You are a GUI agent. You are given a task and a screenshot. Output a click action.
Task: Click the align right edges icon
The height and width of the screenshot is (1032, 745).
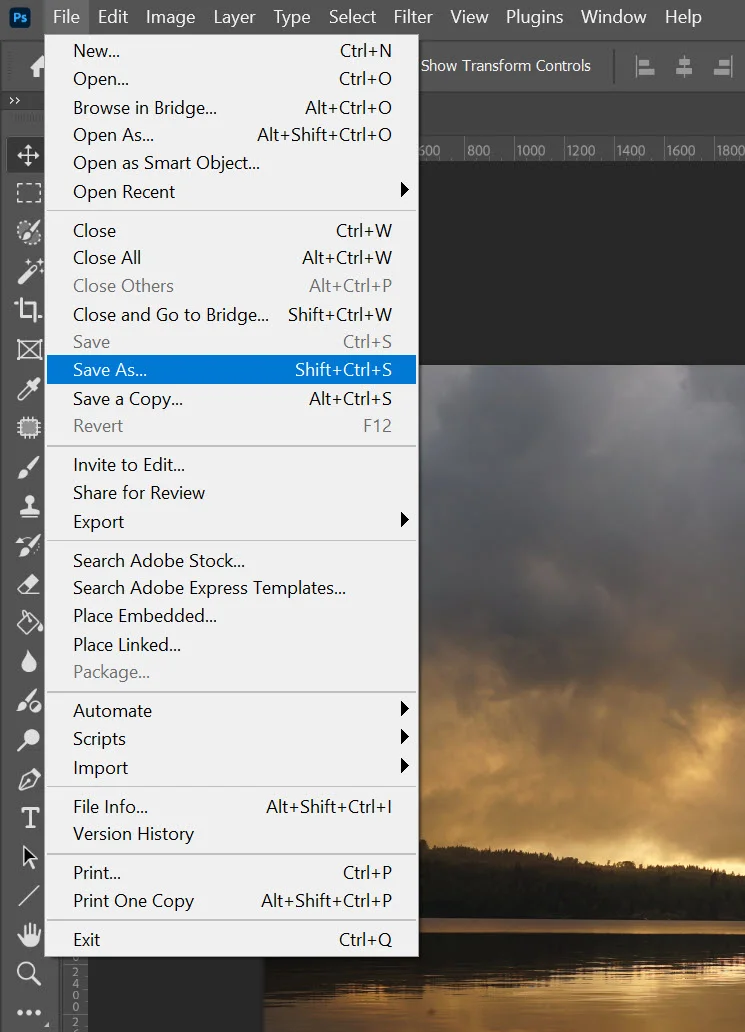point(723,66)
